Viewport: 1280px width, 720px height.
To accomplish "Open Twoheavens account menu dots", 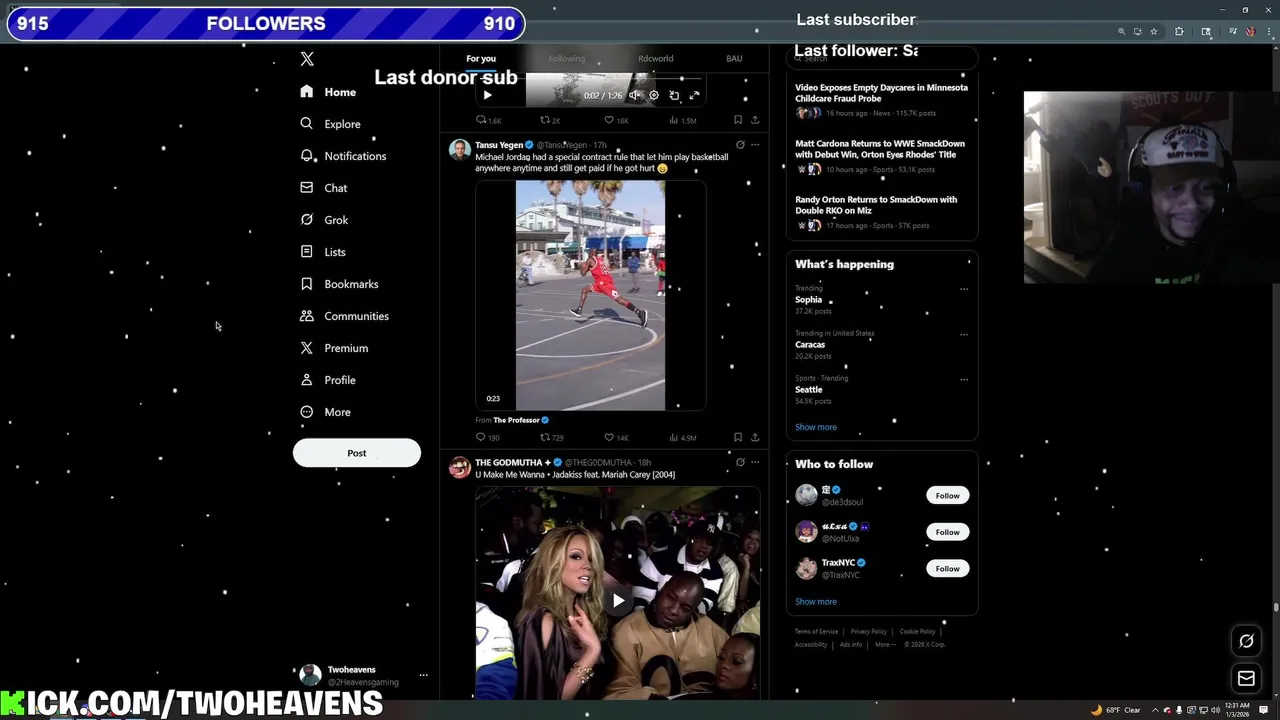I will coord(423,675).
